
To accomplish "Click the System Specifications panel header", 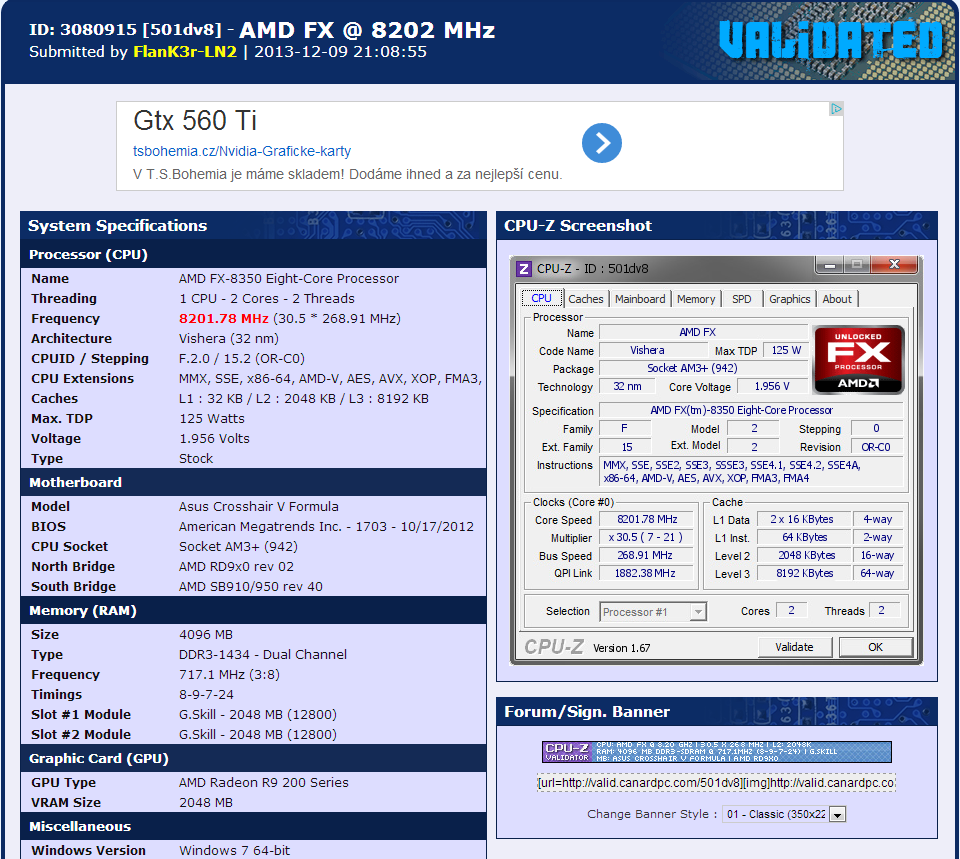I will coord(253,225).
